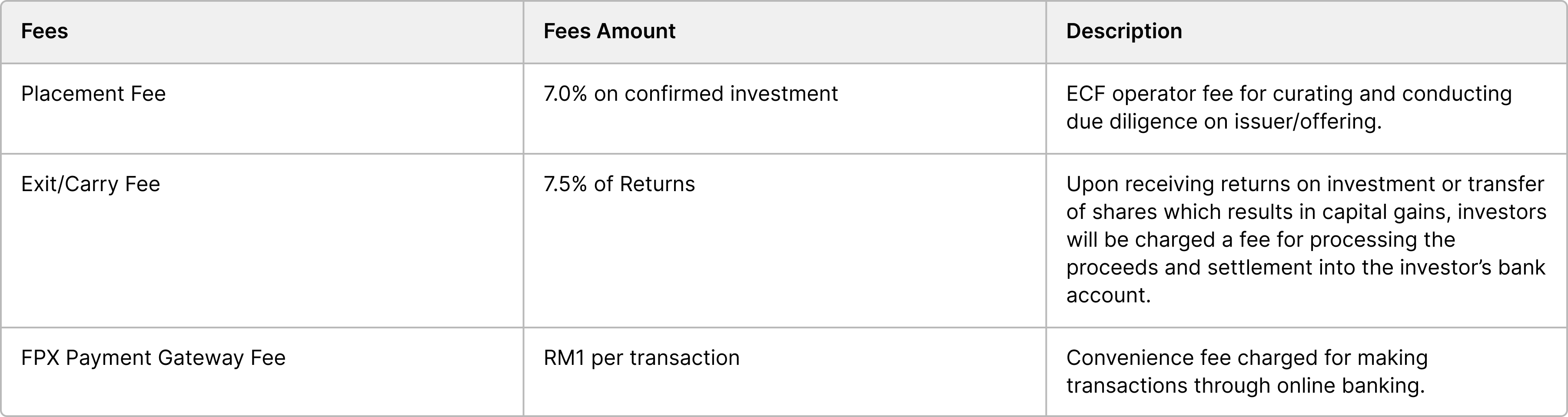Image resolution: width=1568 pixels, height=417 pixels.
Task: Click the word 'account.' in Exit fee description
Action: click(1109, 295)
